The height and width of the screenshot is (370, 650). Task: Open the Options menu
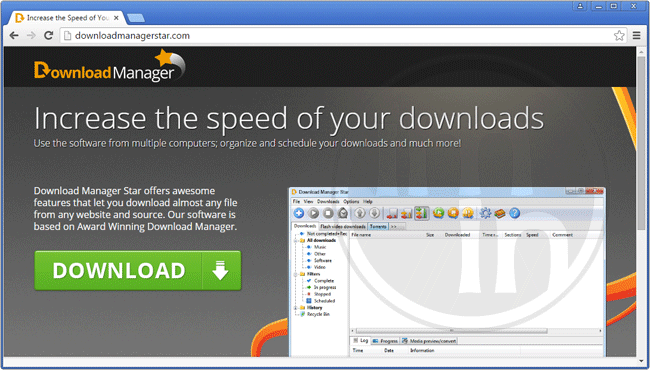[352, 201]
